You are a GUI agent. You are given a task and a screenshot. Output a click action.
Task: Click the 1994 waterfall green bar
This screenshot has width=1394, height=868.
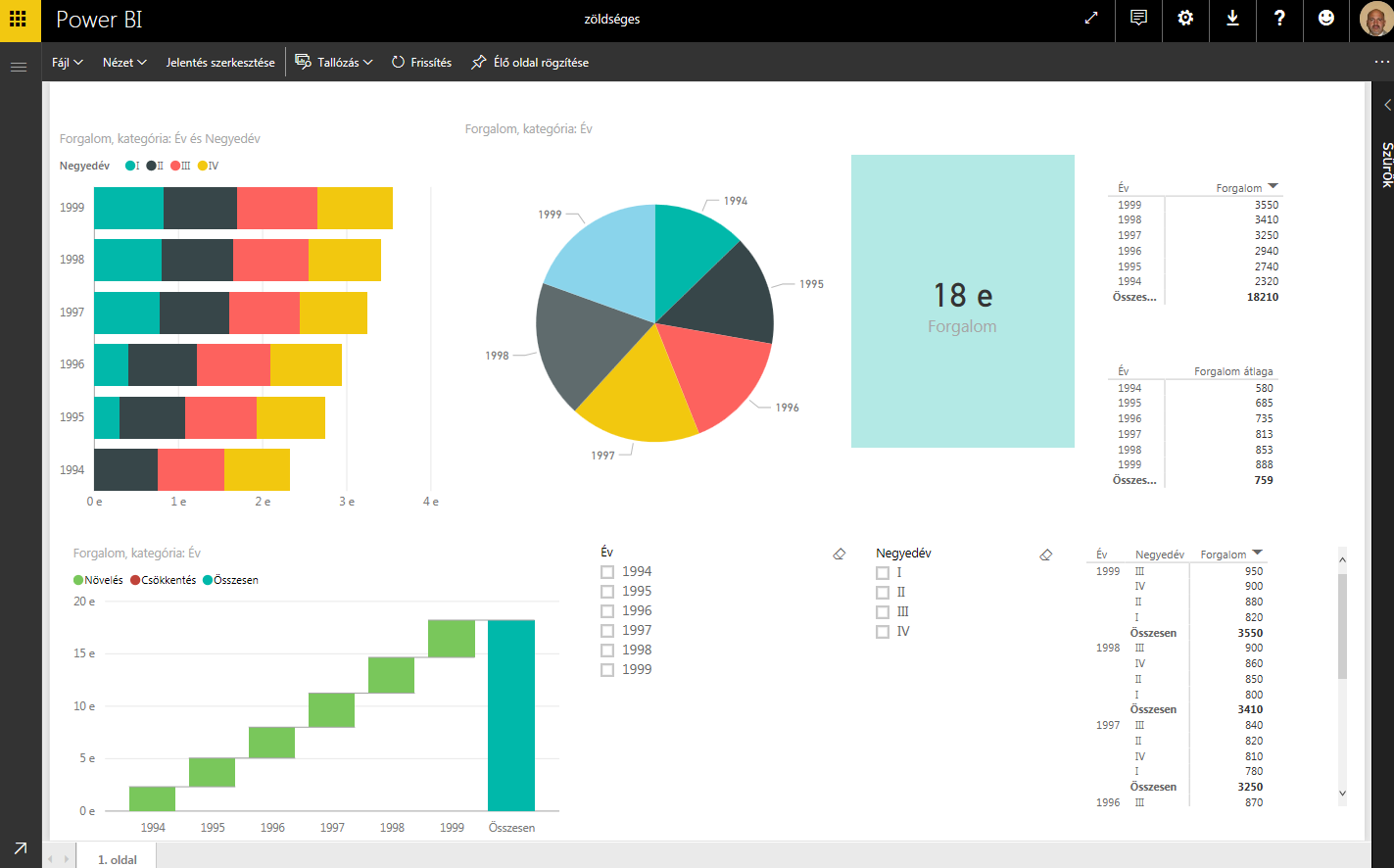152,798
